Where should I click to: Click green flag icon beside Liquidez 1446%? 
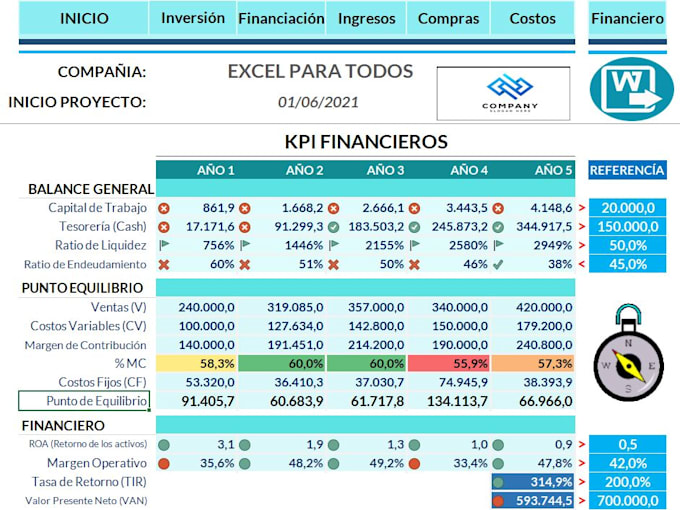coord(245,245)
